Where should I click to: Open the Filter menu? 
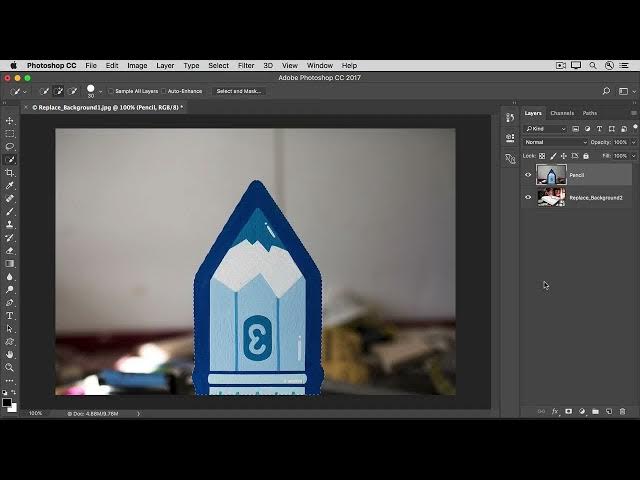[x=246, y=65]
